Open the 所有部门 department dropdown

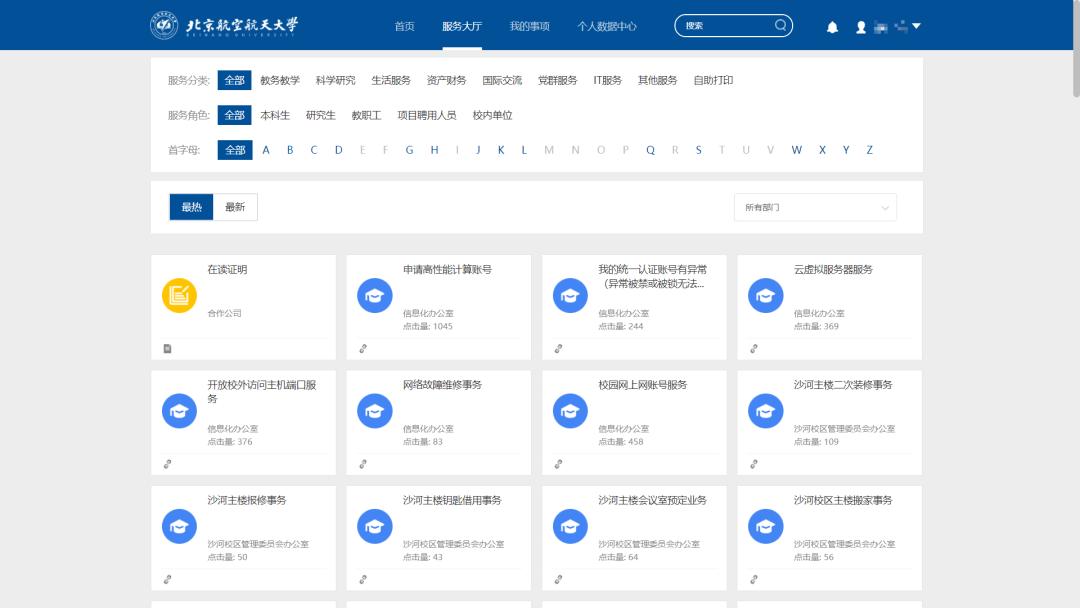coord(814,207)
